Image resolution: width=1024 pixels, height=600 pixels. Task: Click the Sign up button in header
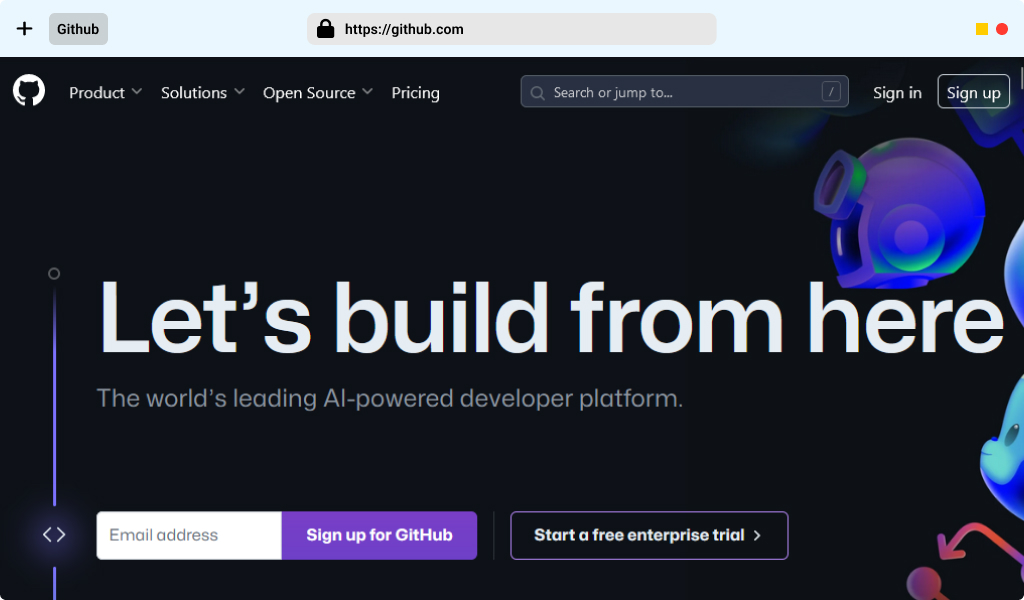click(974, 91)
